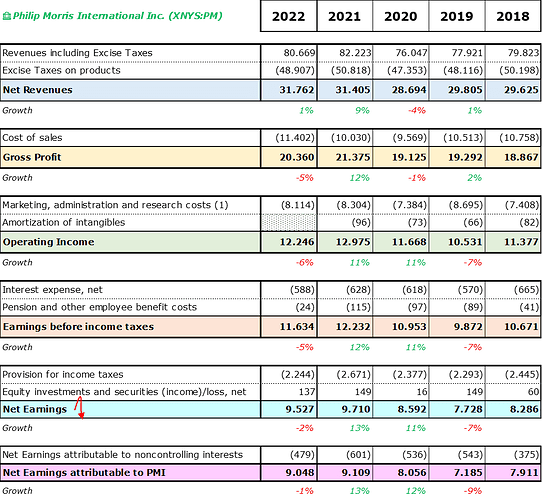
Task: Click the (375) noncontrolling interests cell
Action: pos(526,455)
